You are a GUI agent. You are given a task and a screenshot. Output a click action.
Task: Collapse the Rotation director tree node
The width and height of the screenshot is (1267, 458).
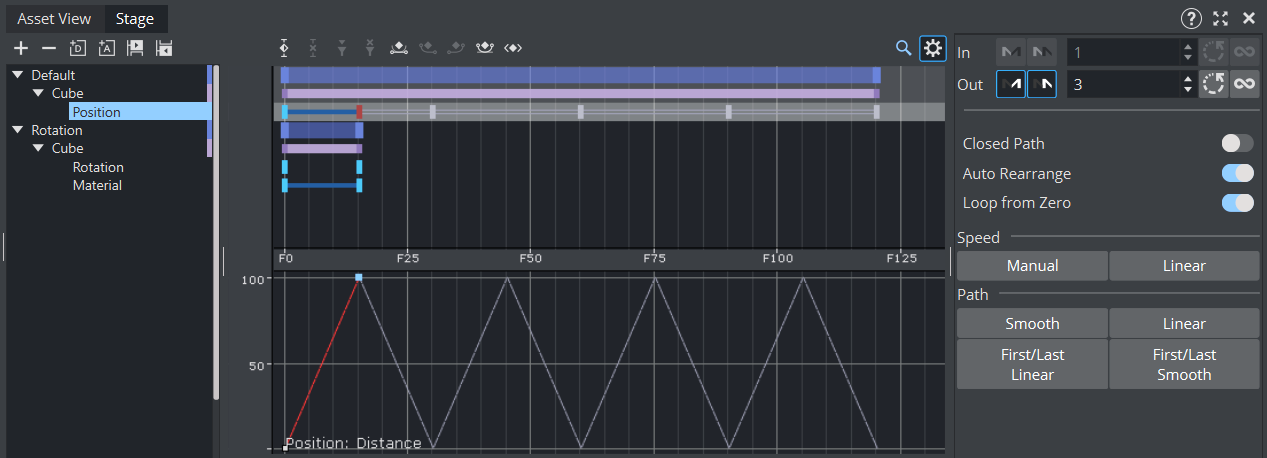[17, 130]
